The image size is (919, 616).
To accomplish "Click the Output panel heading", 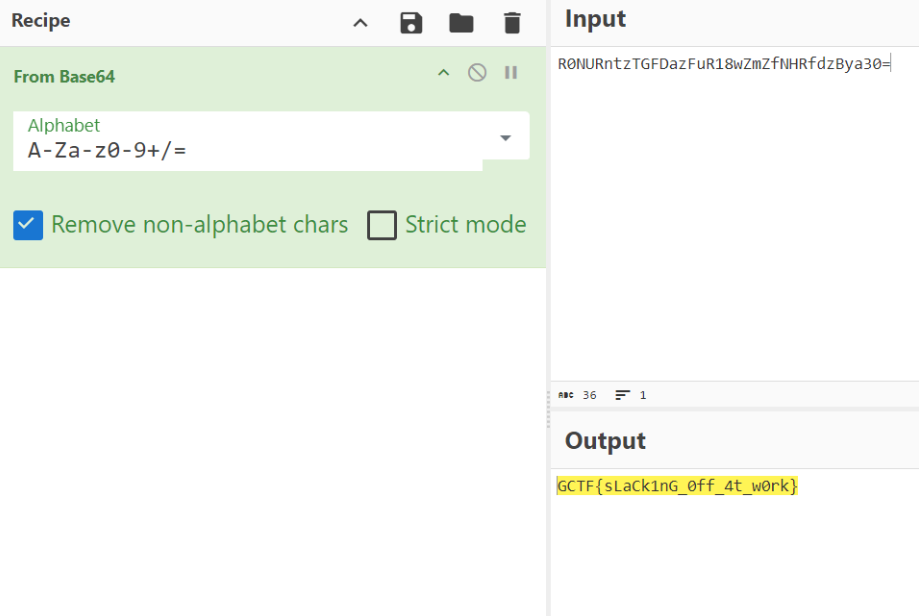I will pyautogui.click(x=605, y=441).
